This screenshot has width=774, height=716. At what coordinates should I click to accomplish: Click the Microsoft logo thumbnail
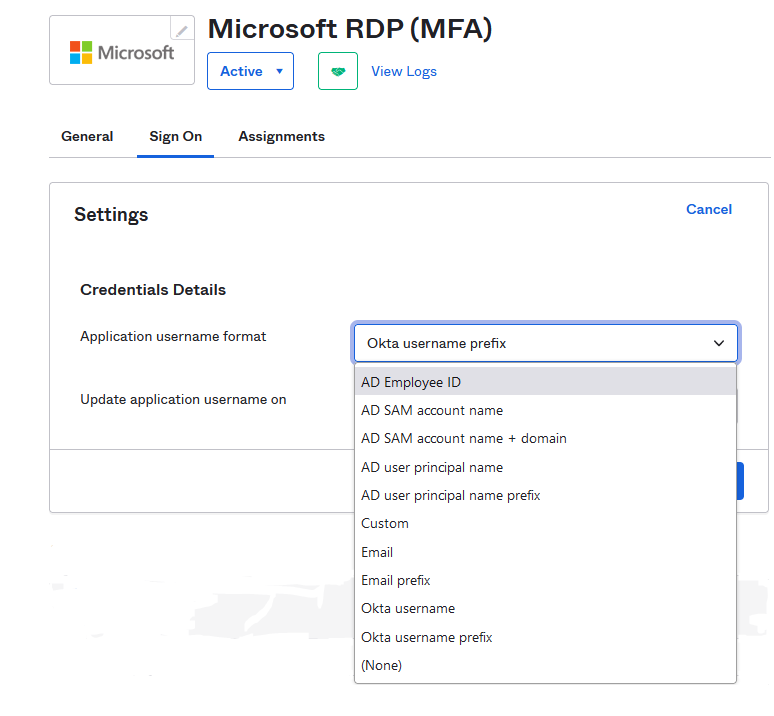click(x=122, y=50)
